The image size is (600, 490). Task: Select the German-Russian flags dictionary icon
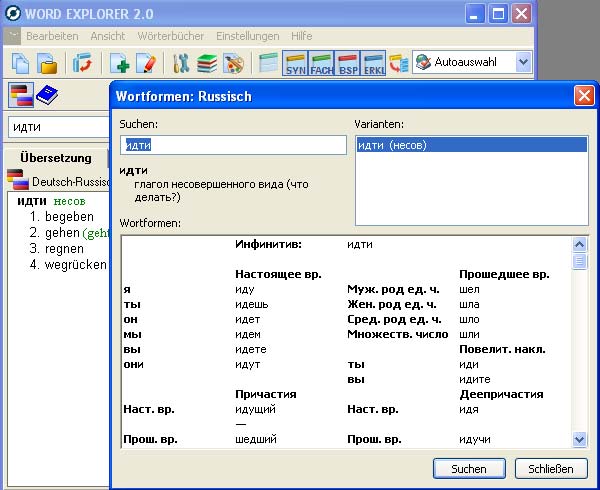[x=21, y=95]
